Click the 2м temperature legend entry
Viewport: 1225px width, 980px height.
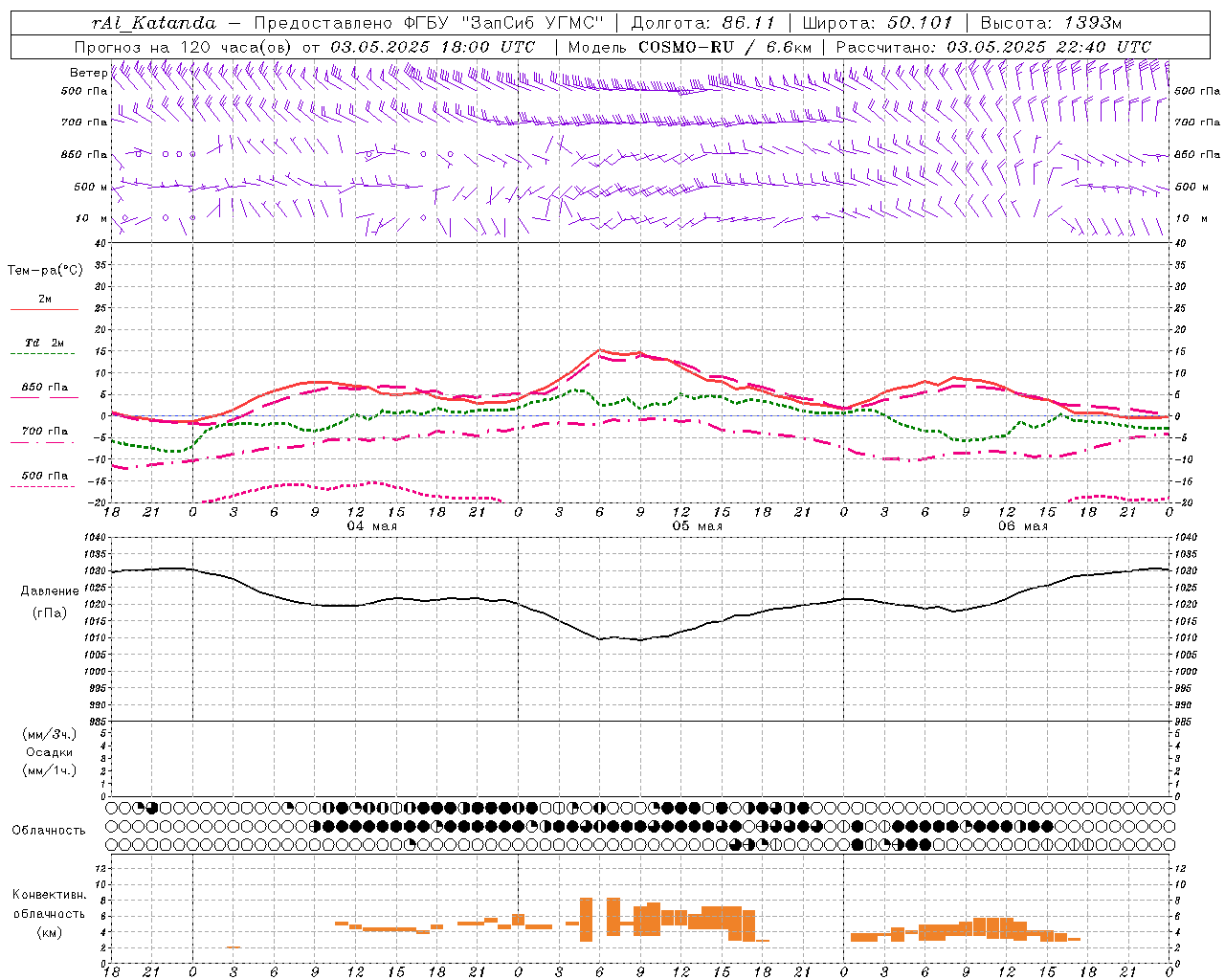coord(45,300)
